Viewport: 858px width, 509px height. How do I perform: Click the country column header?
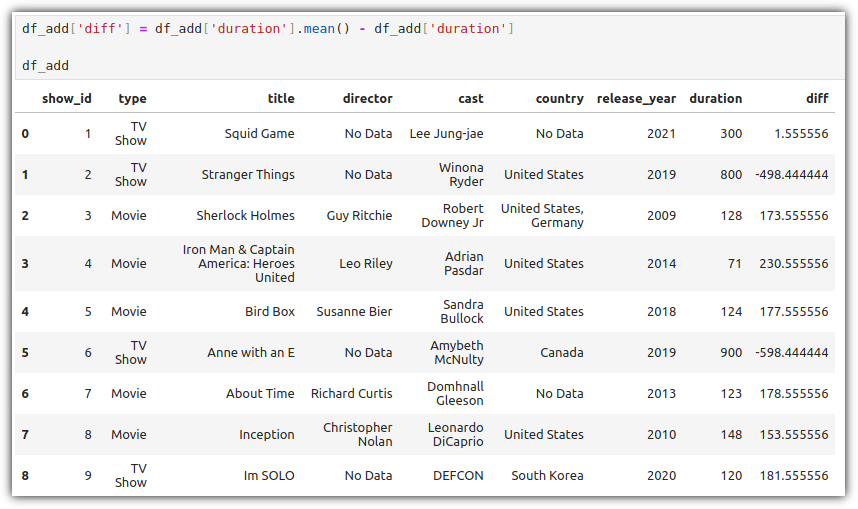[x=559, y=99]
